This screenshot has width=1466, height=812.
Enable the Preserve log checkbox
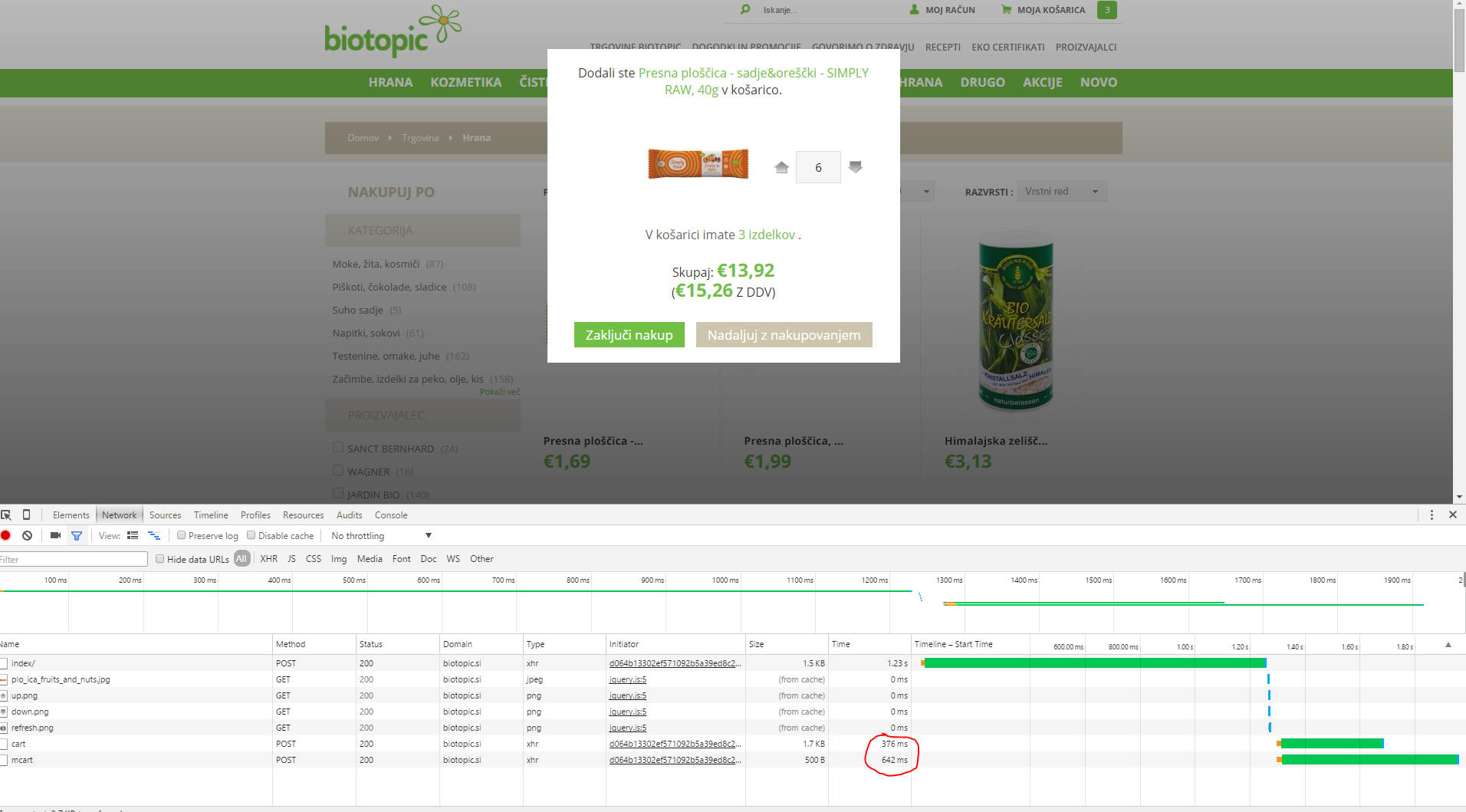pyautogui.click(x=182, y=536)
